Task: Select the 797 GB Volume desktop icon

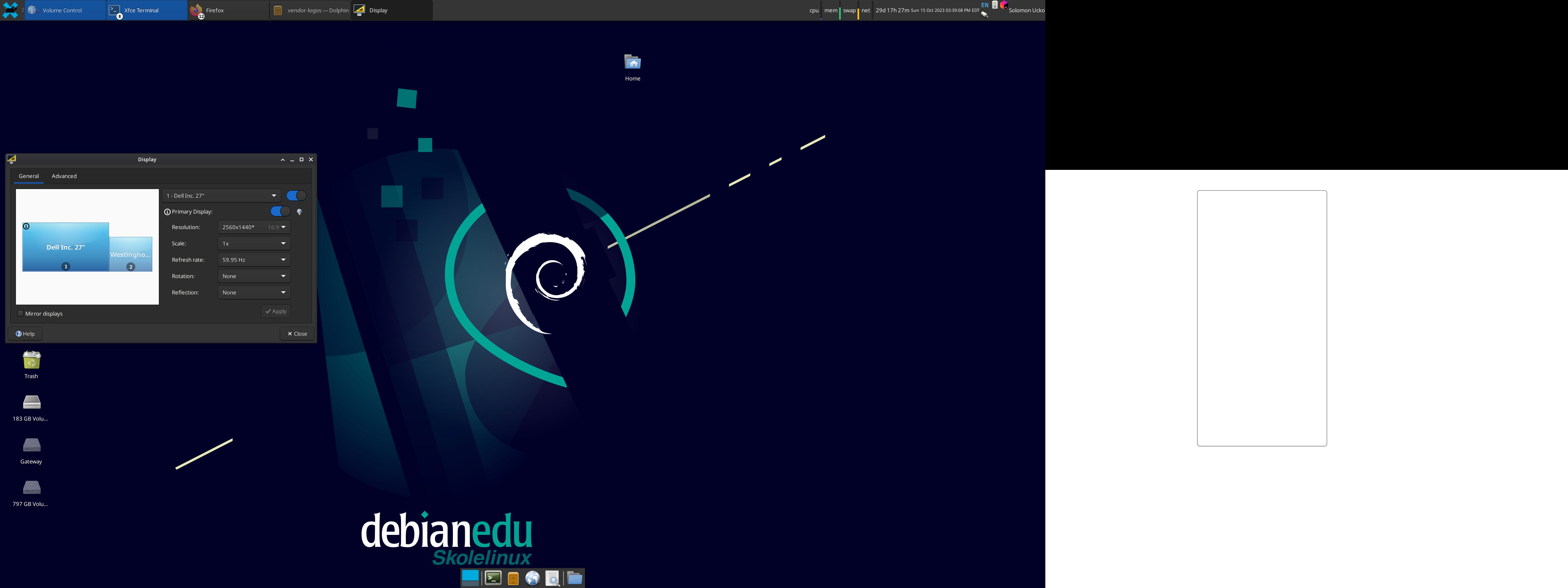Action: pyautogui.click(x=31, y=493)
